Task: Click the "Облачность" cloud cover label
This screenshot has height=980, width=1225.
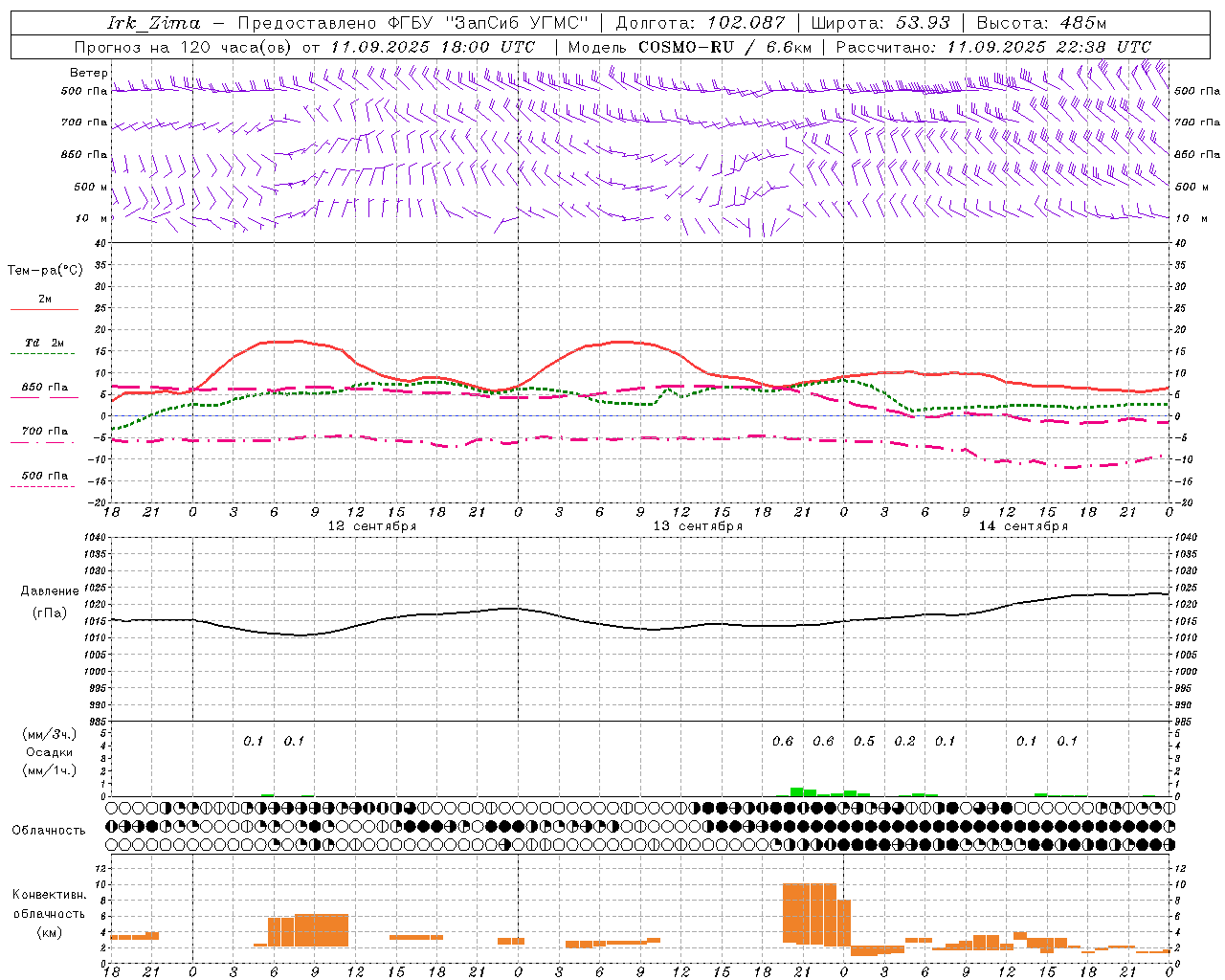Action: point(49,831)
